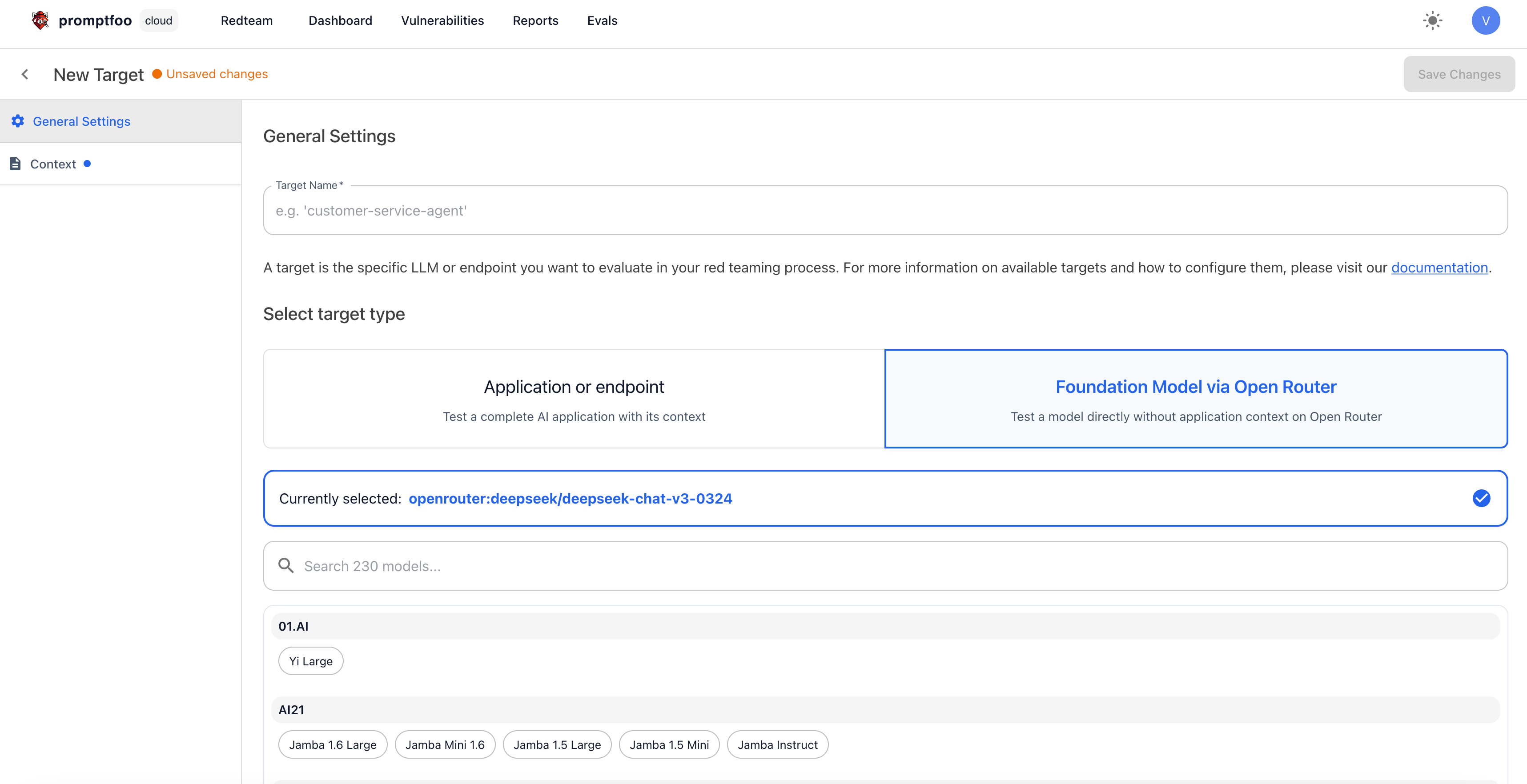
Task: Click the Context document icon
Action: 16,164
